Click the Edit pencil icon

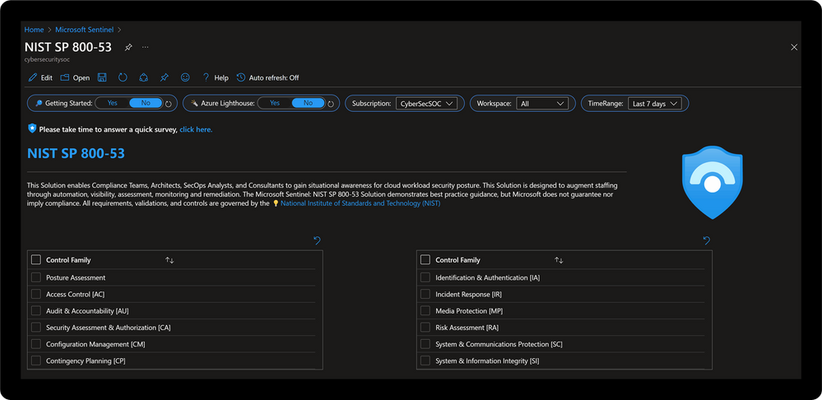(x=33, y=78)
